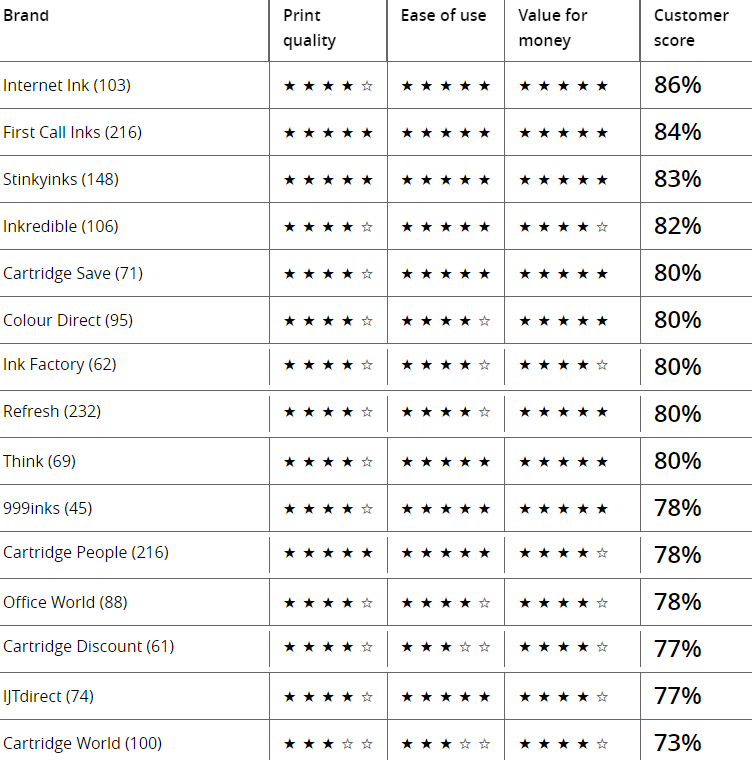The width and height of the screenshot is (752, 760).
Task: Click the 86% customer score for Internet Ink
Action: point(677,85)
